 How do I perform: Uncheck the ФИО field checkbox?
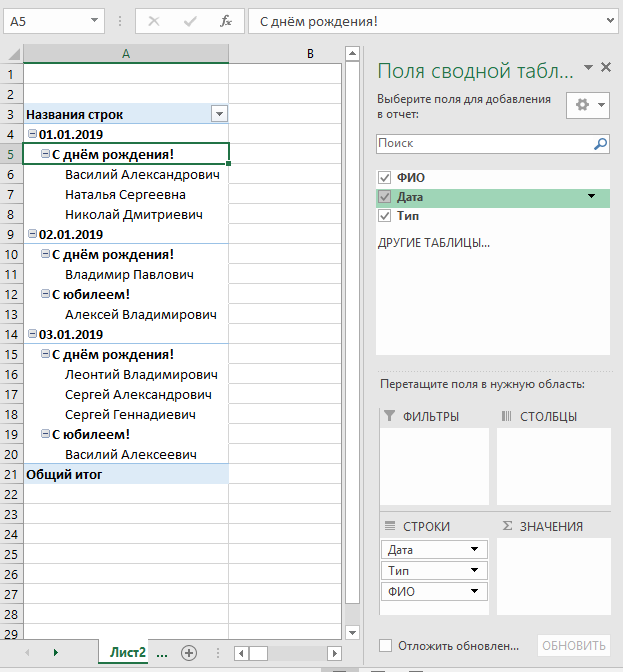385,178
